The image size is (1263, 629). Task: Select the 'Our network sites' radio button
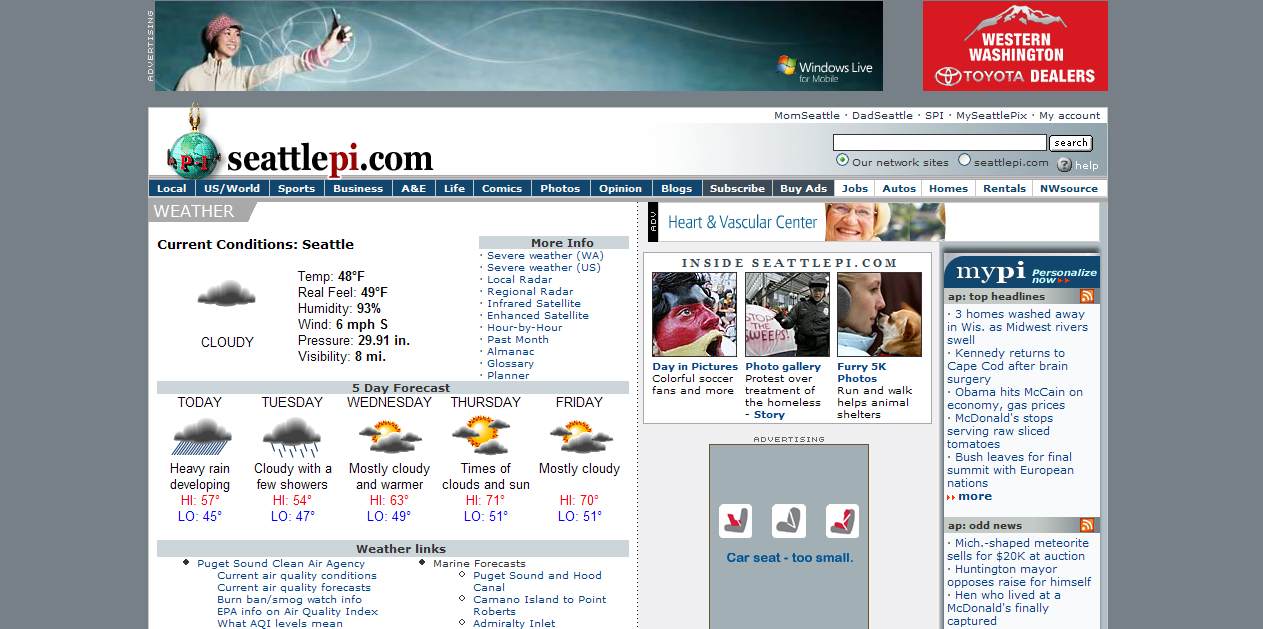point(842,160)
